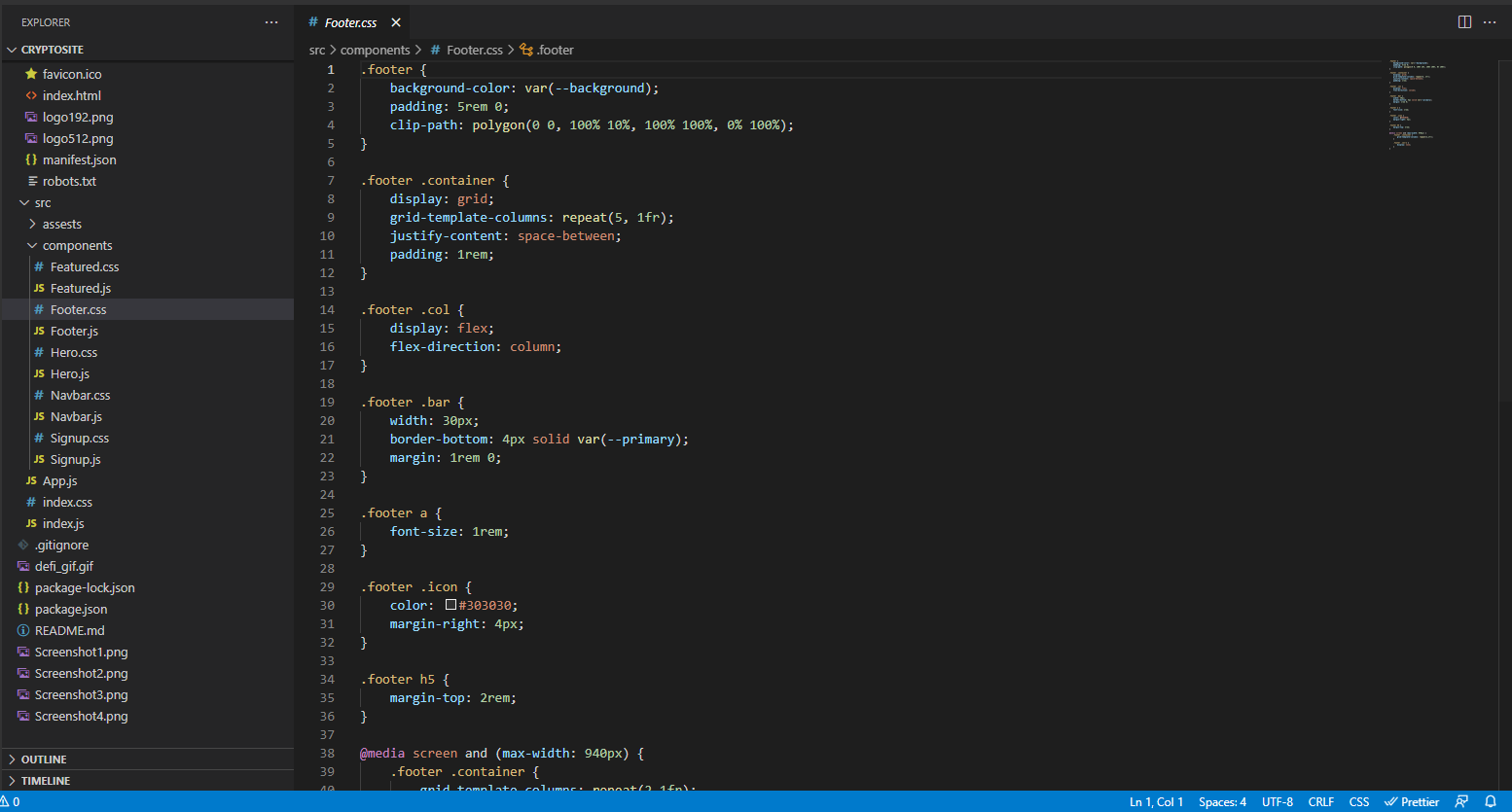The height and width of the screenshot is (812, 1512).
Task: Click the warnings count in status bar
Action: tap(11, 802)
